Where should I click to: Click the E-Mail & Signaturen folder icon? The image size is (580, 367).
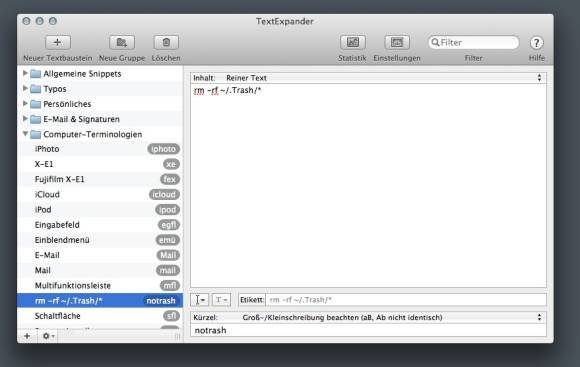pos(36,119)
